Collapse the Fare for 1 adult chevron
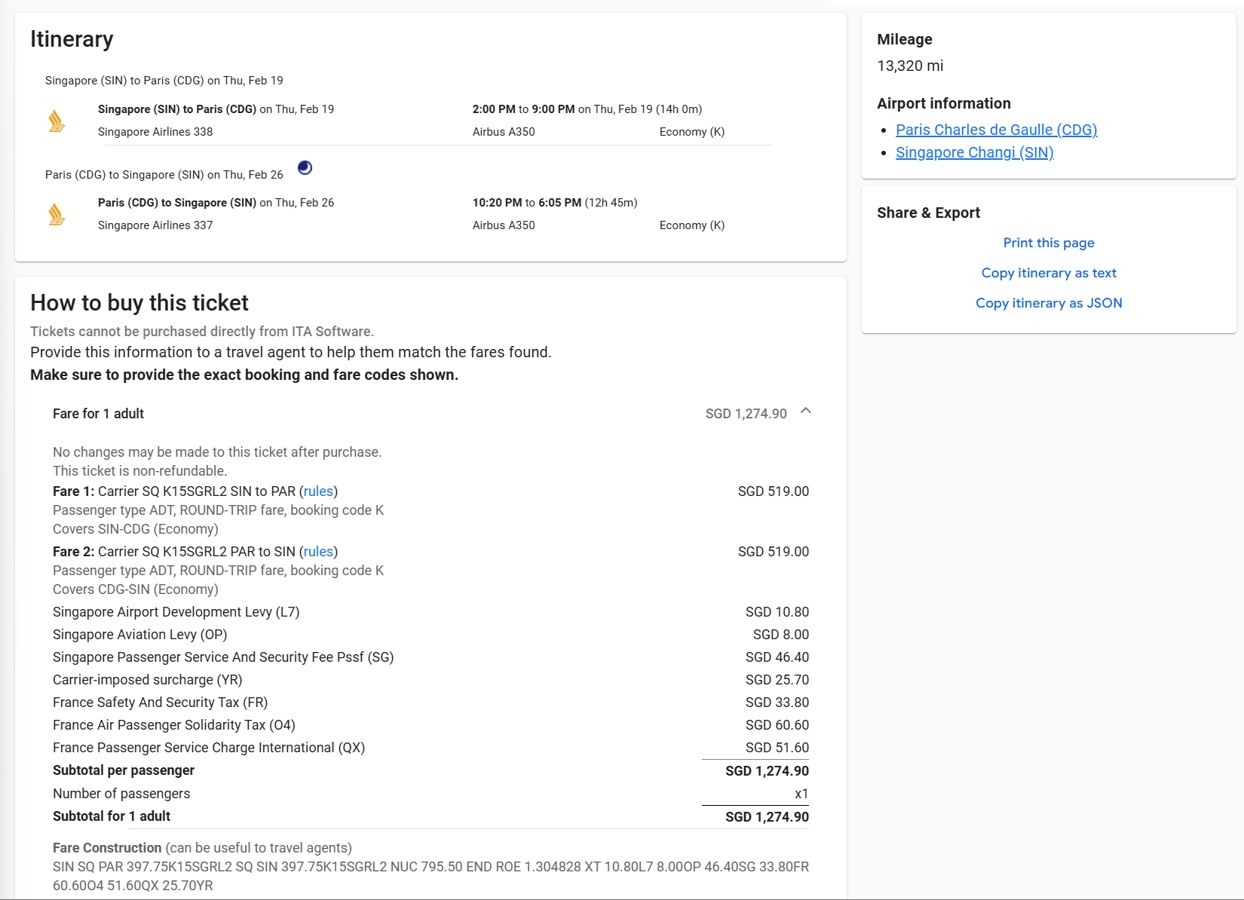Screen dimensions: 1244x900 pos(805,412)
